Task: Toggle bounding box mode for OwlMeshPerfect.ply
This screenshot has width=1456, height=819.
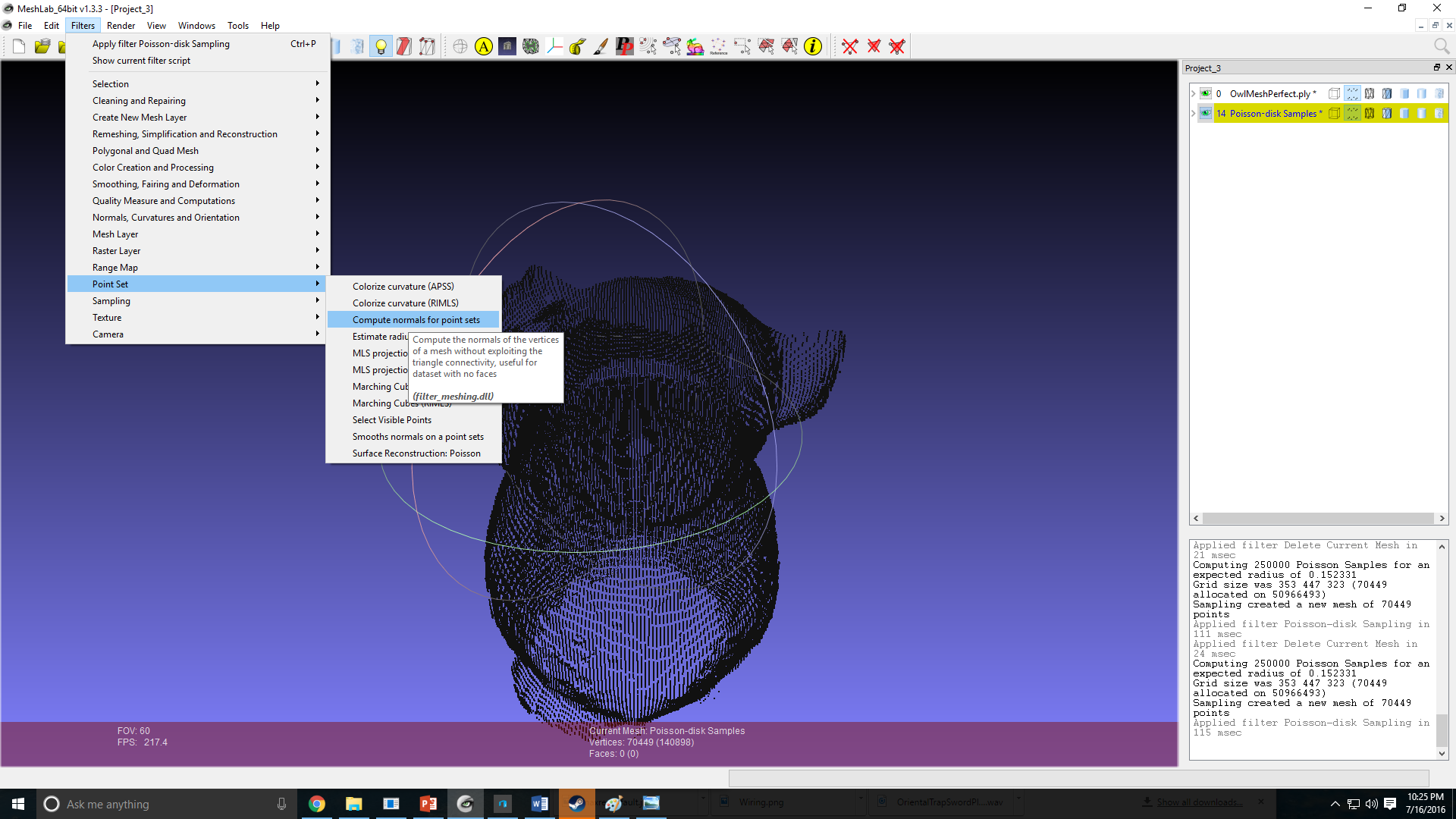Action: click(1335, 94)
